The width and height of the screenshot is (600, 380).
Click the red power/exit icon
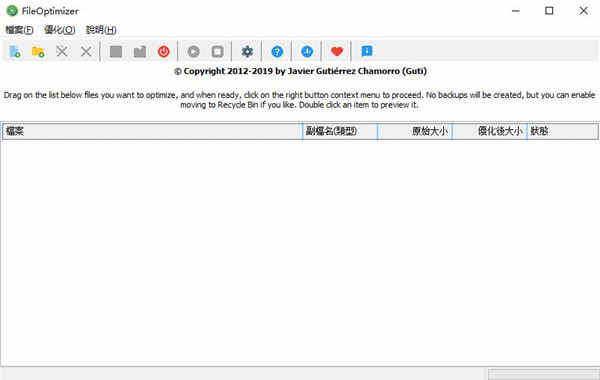tap(164, 51)
